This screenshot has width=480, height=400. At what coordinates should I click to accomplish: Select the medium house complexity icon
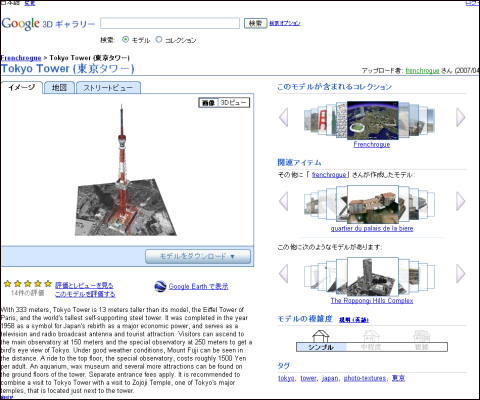tap(371, 336)
